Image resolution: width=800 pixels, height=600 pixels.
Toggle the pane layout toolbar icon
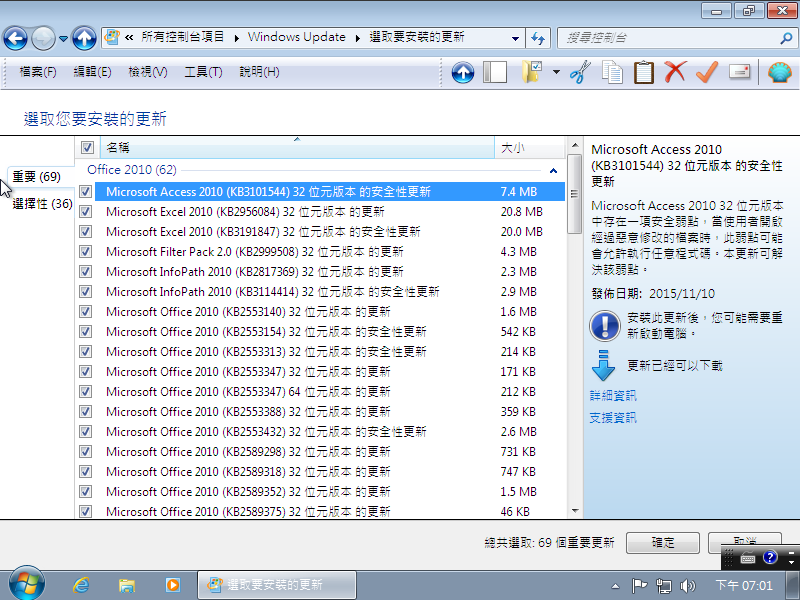pyautogui.click(x=495, y=72)
